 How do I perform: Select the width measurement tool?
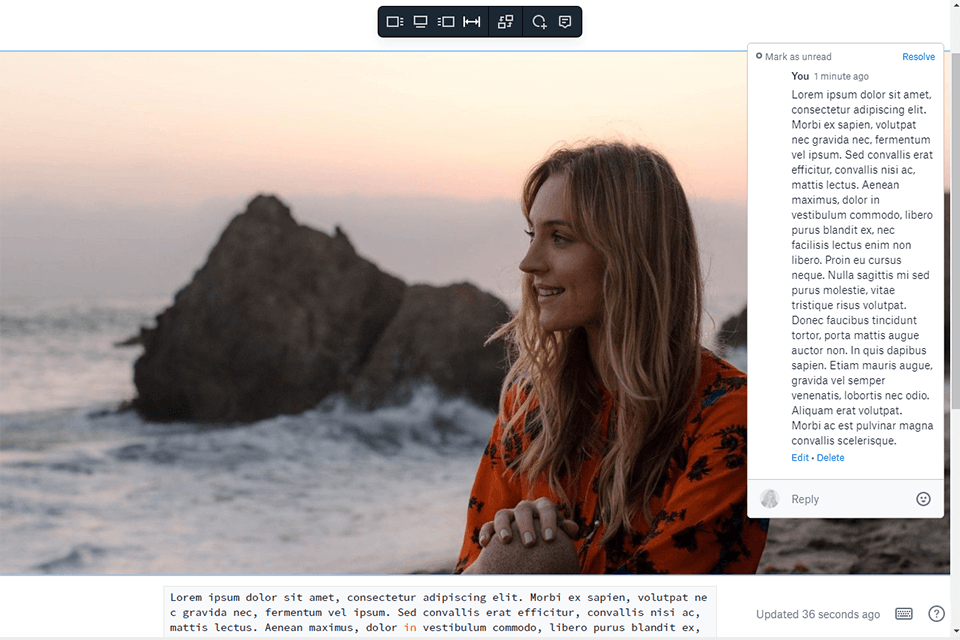471,21
